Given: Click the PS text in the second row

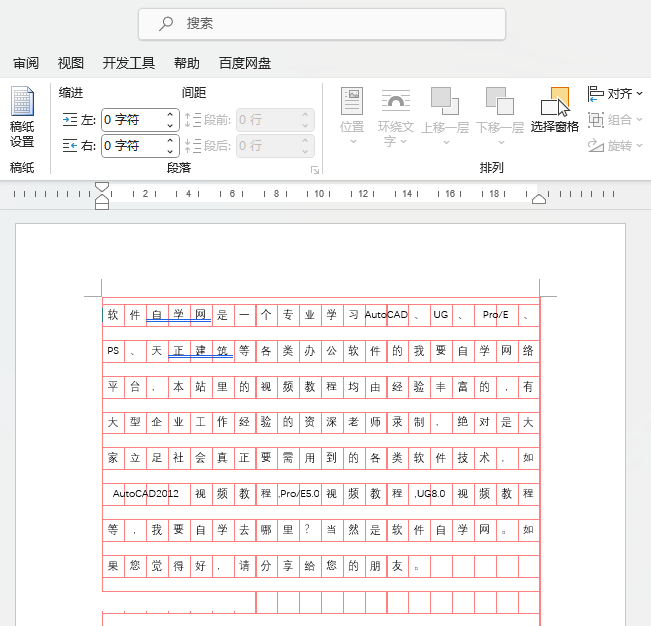Looking at the screenshot, I should click(x=113, y=351).
